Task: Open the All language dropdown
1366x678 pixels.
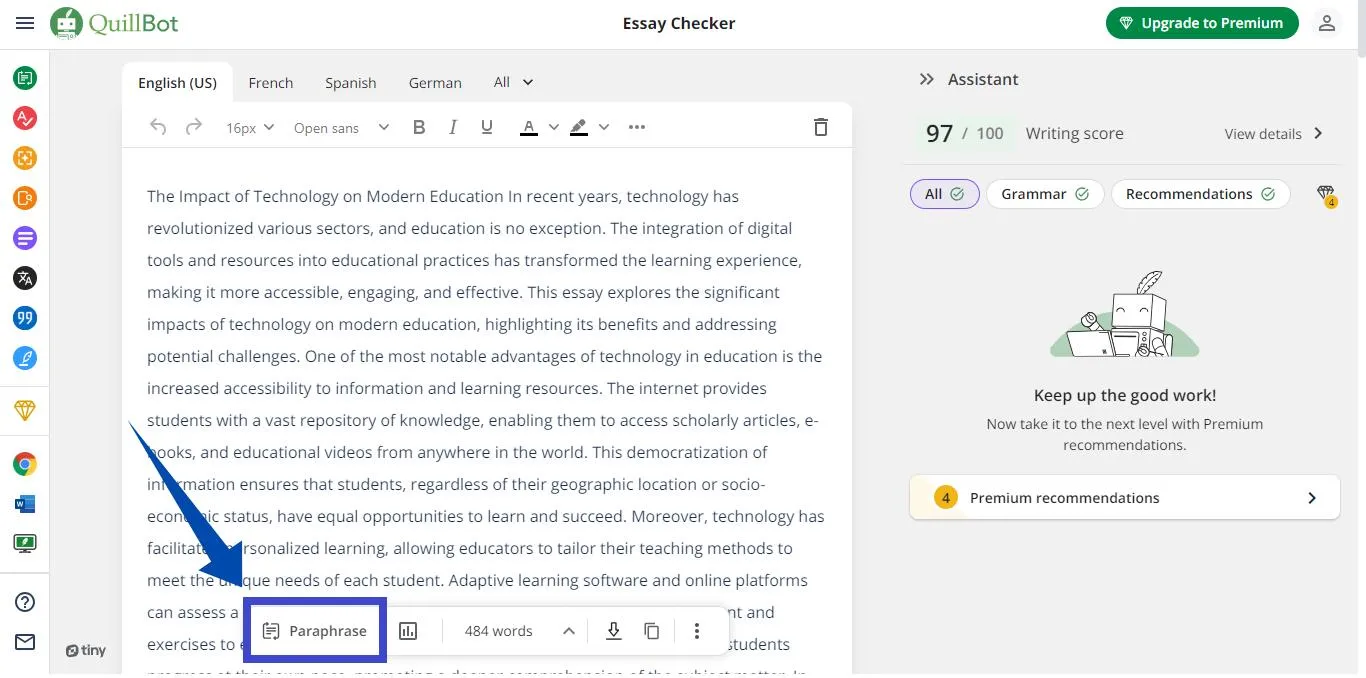Action: (512, 82)
